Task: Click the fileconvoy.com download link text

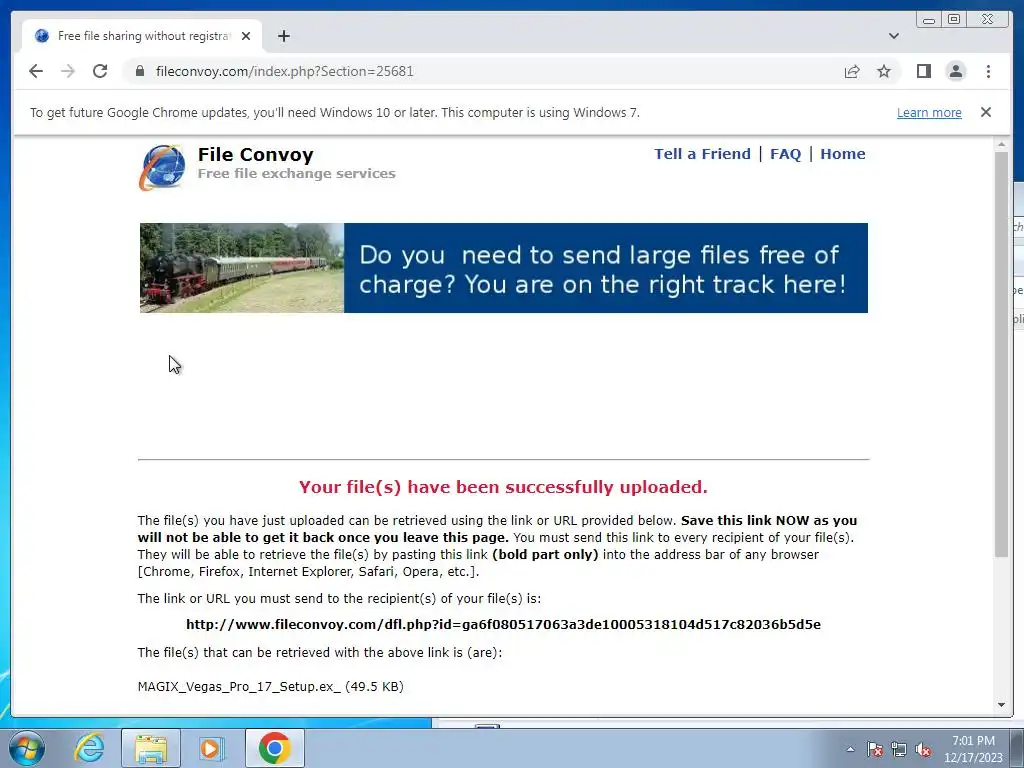Action: point(503,624)
